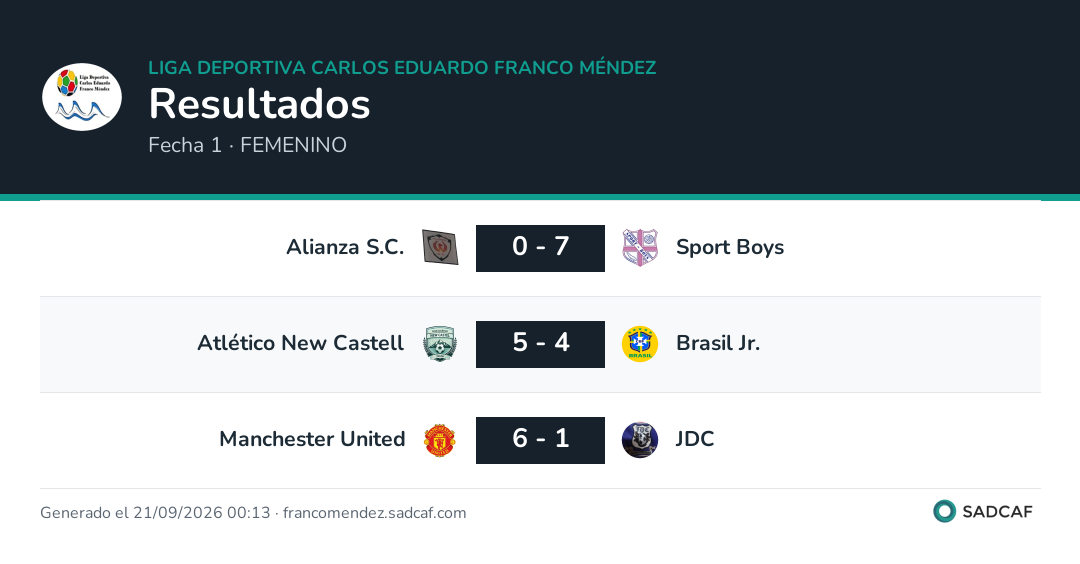Open the 0 - 7 match score
Image resolution: width=1080 pixels, height=564 pixels.
540,248
